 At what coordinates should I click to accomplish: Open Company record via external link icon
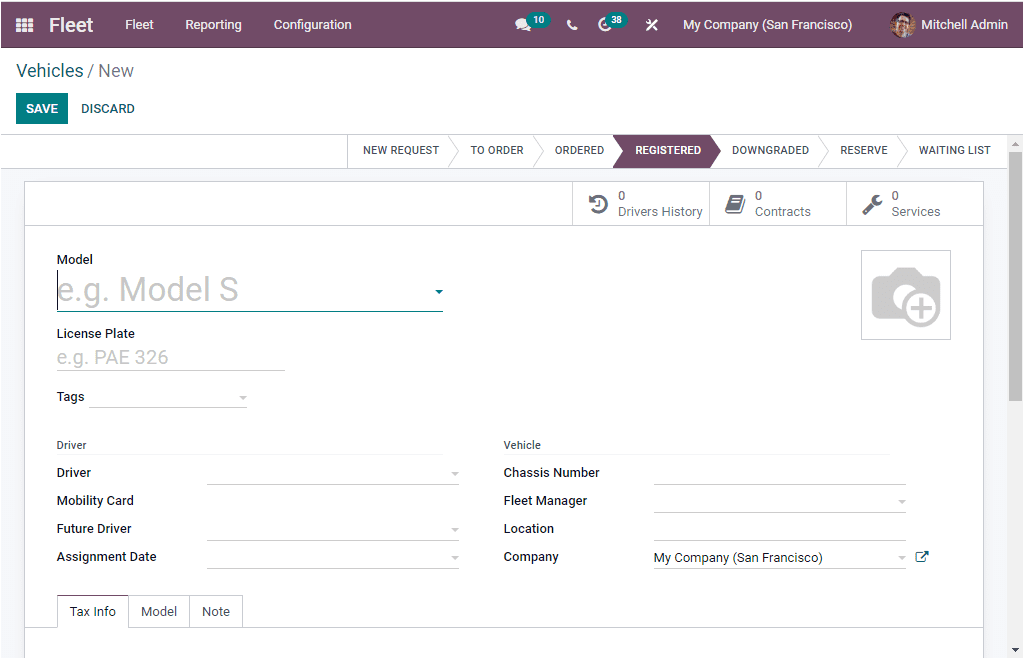point(921,557)
